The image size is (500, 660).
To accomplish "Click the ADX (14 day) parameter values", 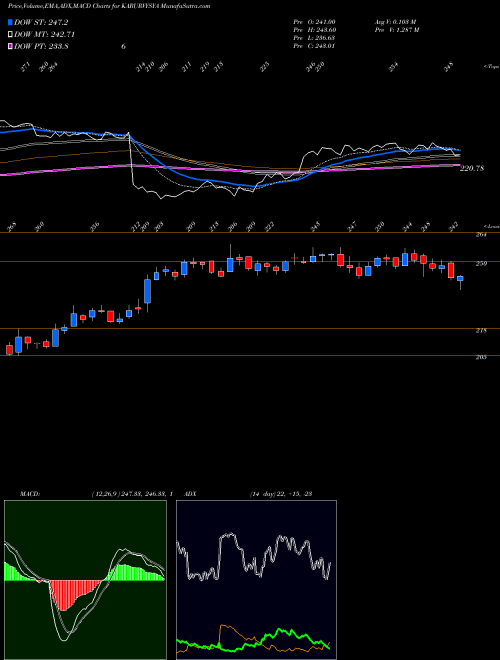I will 281,494.
